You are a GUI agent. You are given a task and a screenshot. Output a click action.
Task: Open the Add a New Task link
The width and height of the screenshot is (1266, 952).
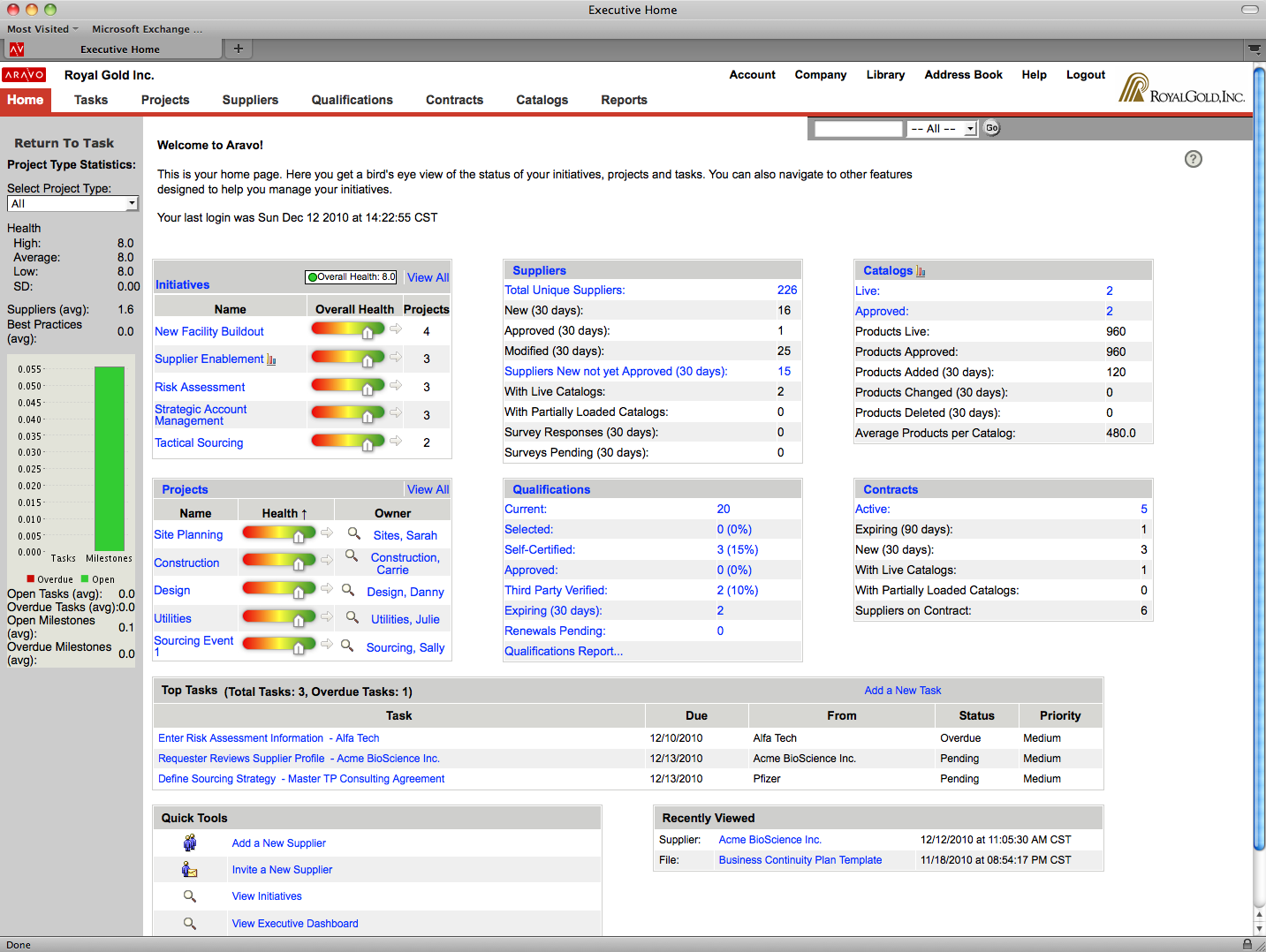coord(903,691)
